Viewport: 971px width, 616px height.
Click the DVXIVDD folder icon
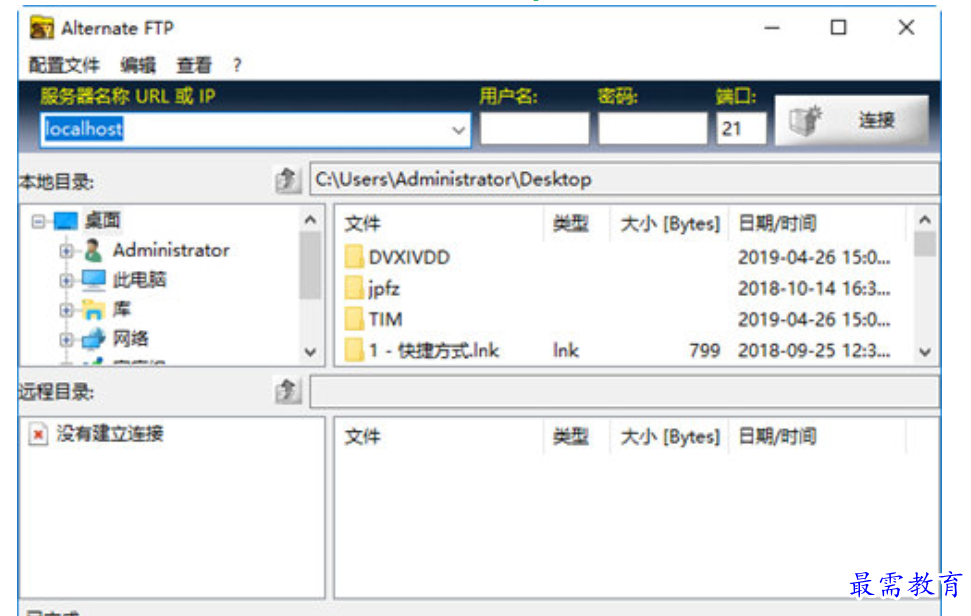pyautogui.click(x=354, y=256)
